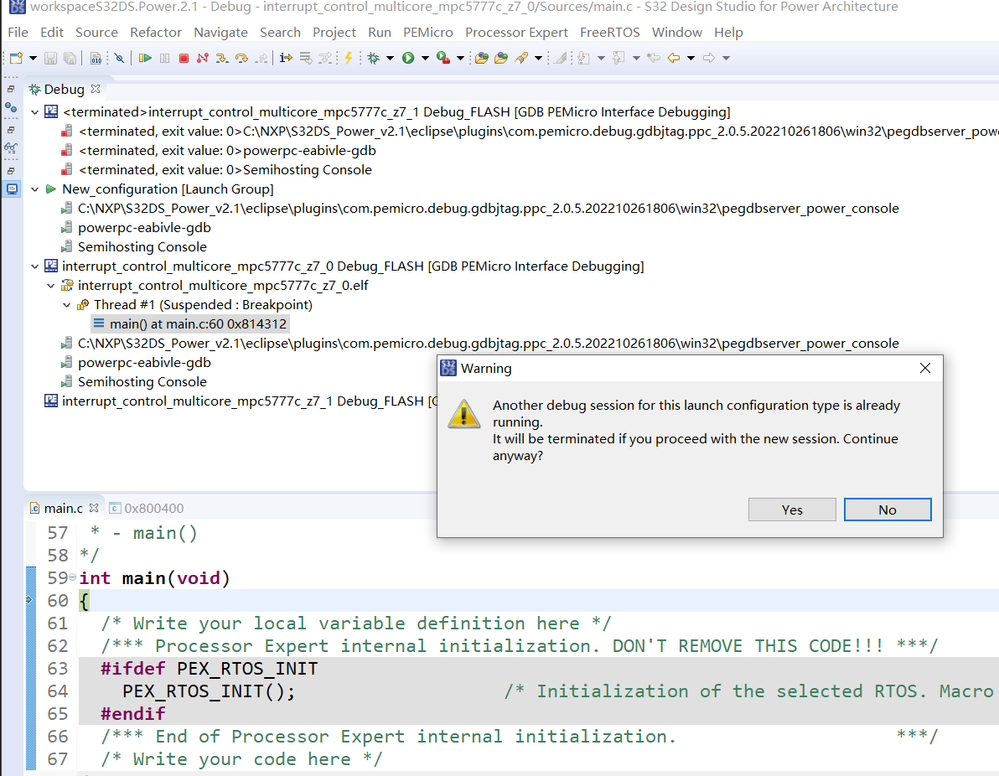This screenshot has width=999, height=776.
Task: Click the Resume debug icon
Action: [145, 58]
